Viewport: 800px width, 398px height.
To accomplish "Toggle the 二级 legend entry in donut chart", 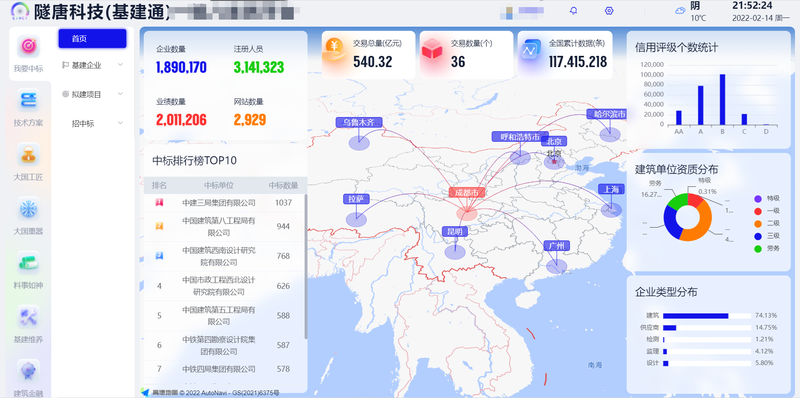I will point(767,223).
